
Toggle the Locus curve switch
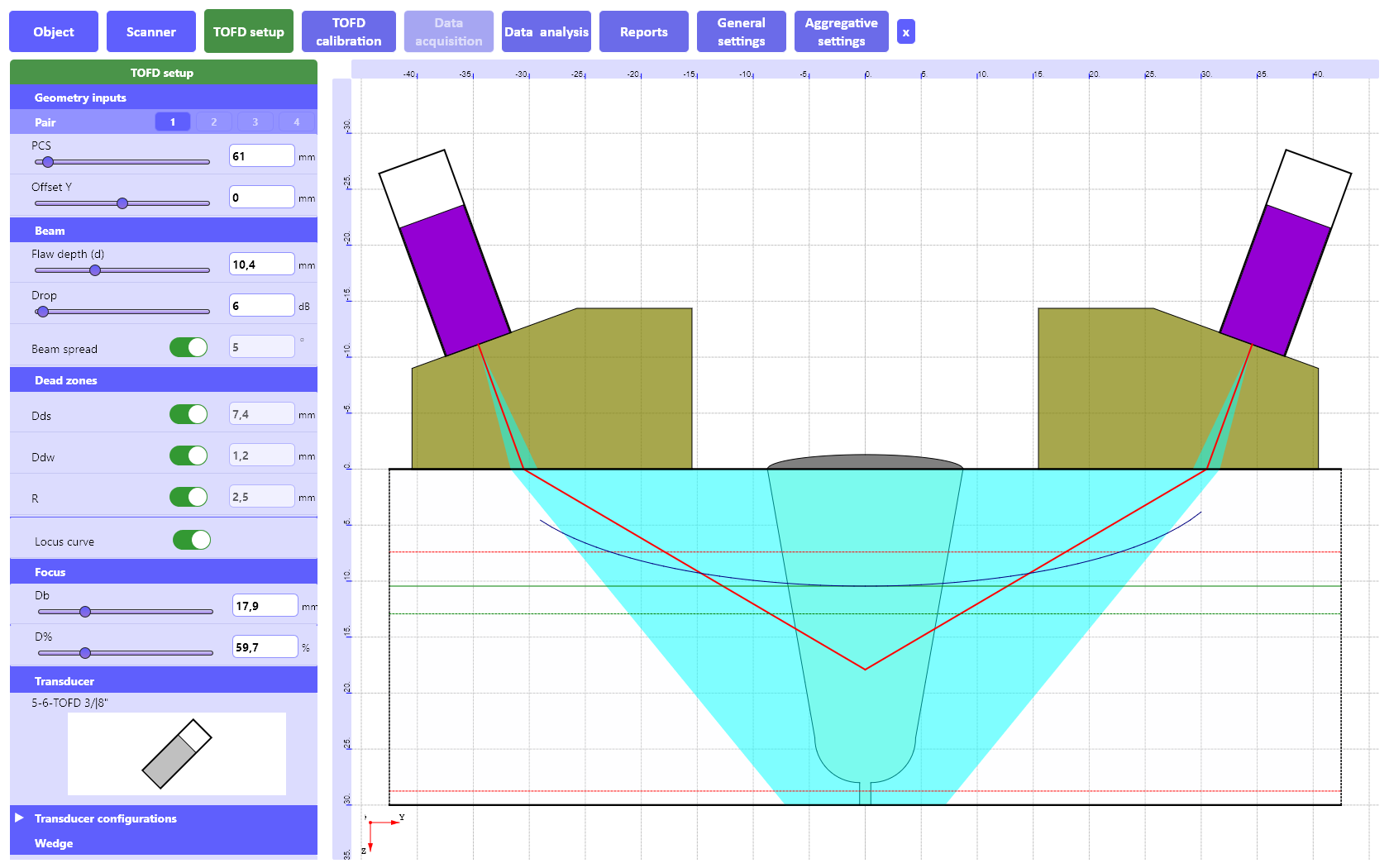tap(192, 541)
